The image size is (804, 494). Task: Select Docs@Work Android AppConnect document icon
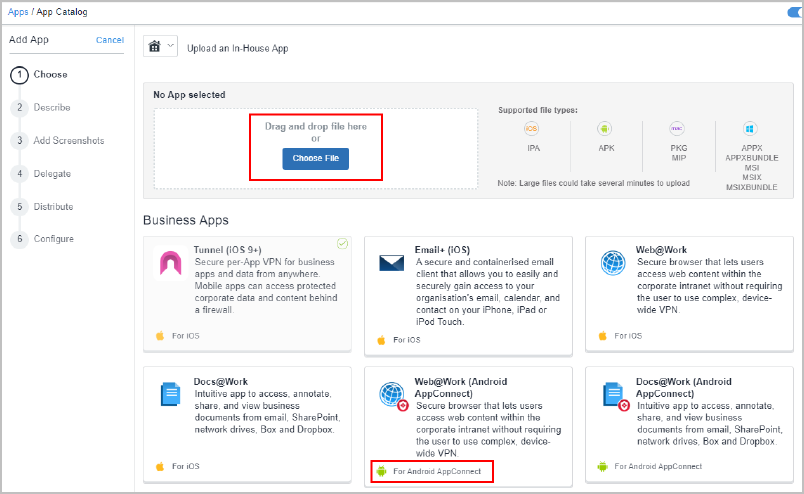[612, 394]
